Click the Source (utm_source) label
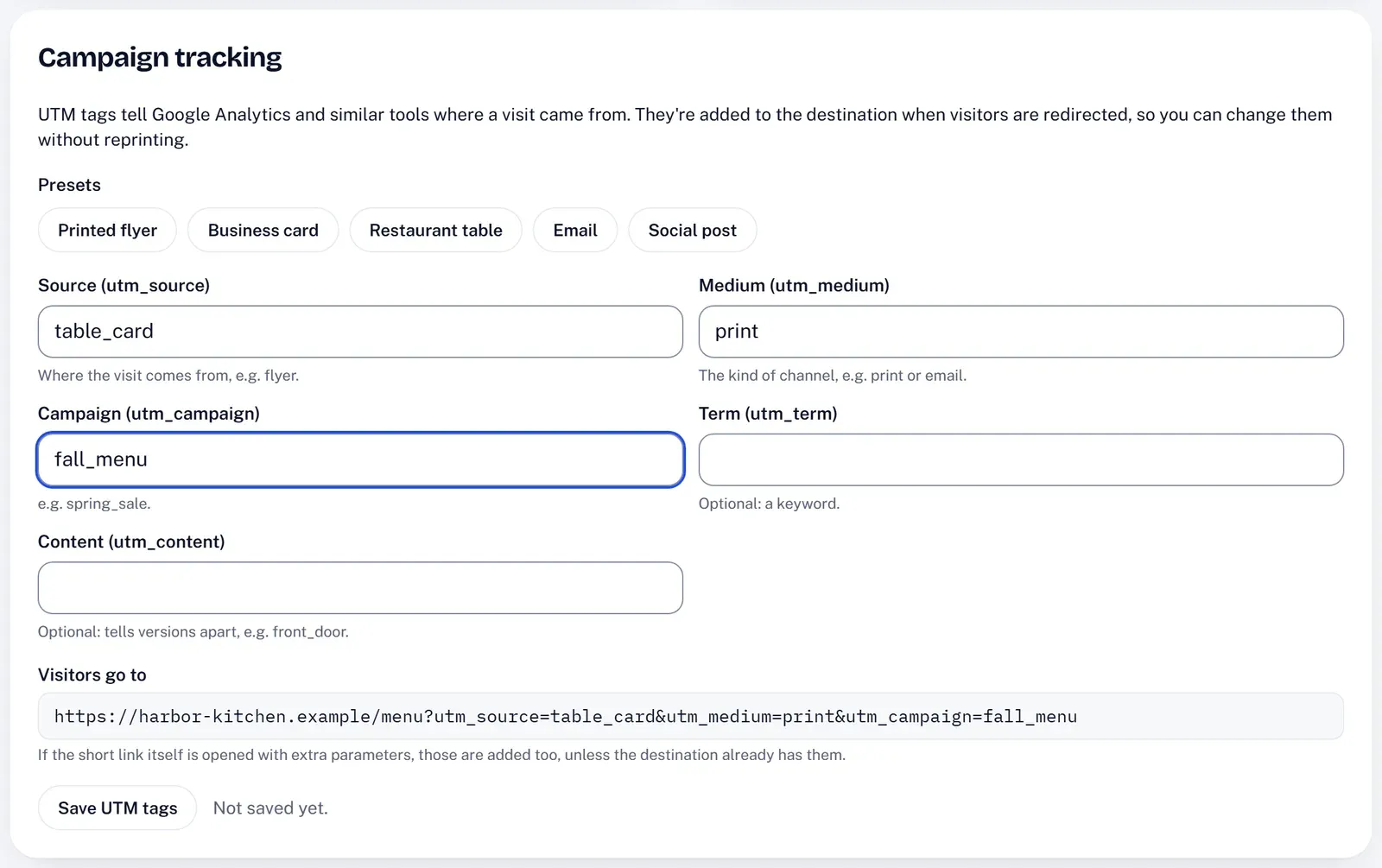 point(124,285)
